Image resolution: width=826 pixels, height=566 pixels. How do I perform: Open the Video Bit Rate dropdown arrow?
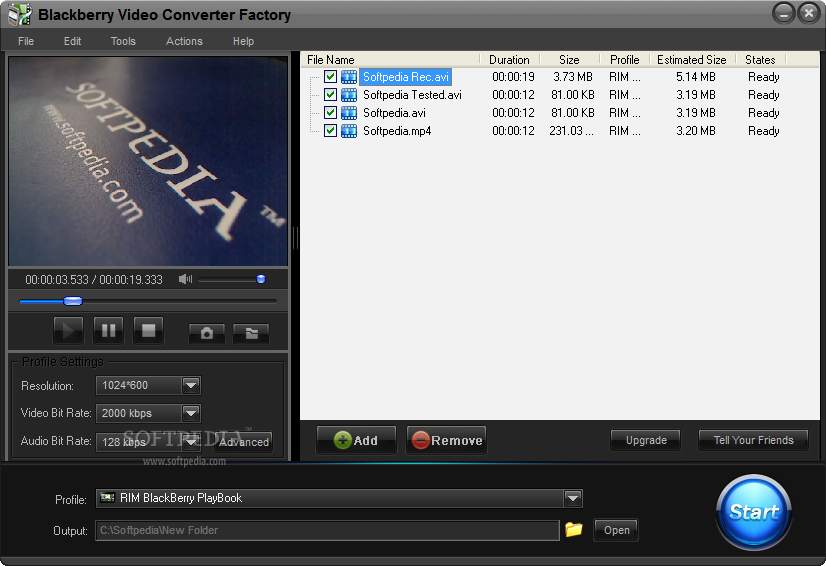tap(191, 413)
